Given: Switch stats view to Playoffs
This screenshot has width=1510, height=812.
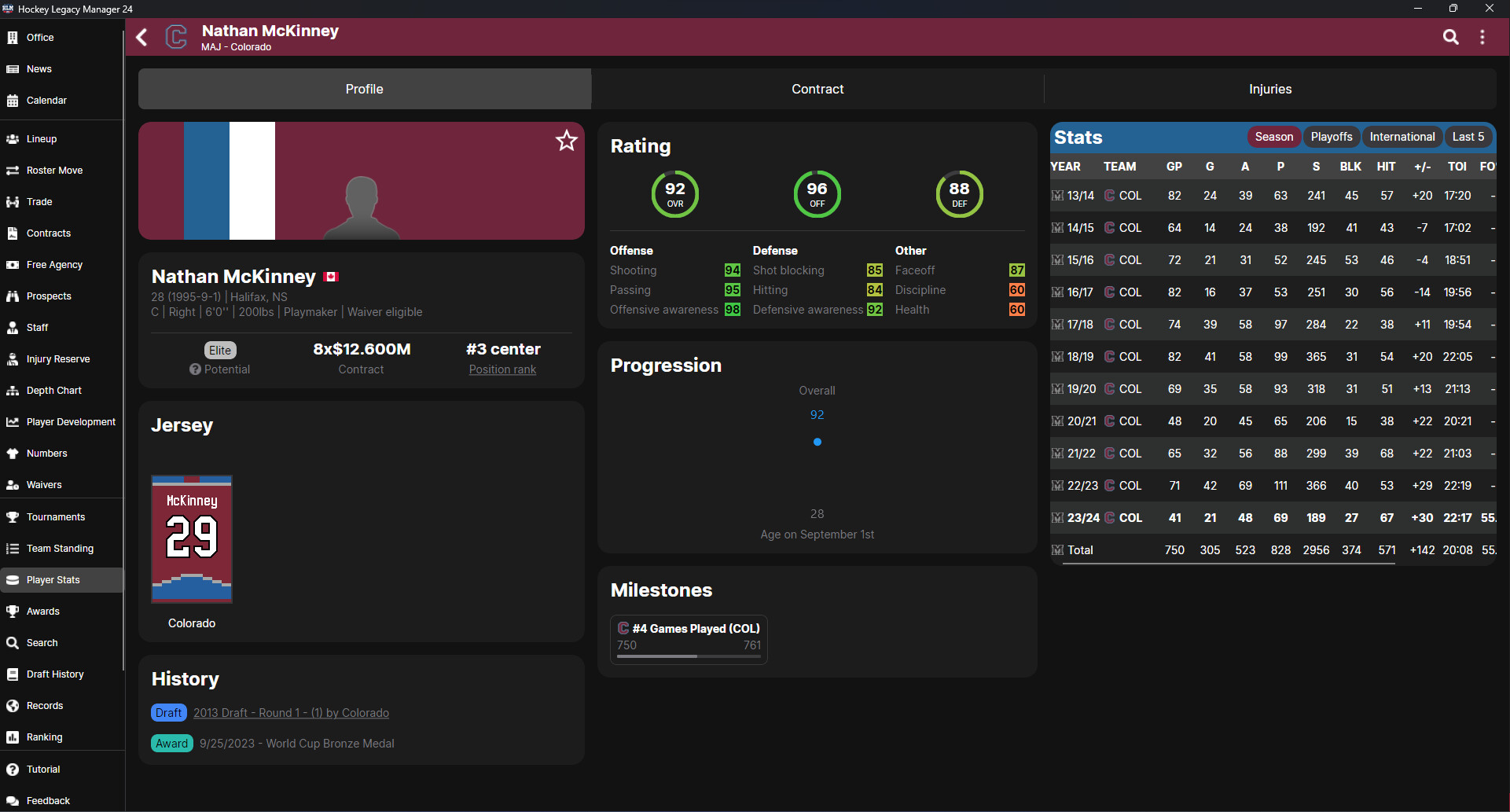Looking at the screenshot, I should click(1331, 136).
